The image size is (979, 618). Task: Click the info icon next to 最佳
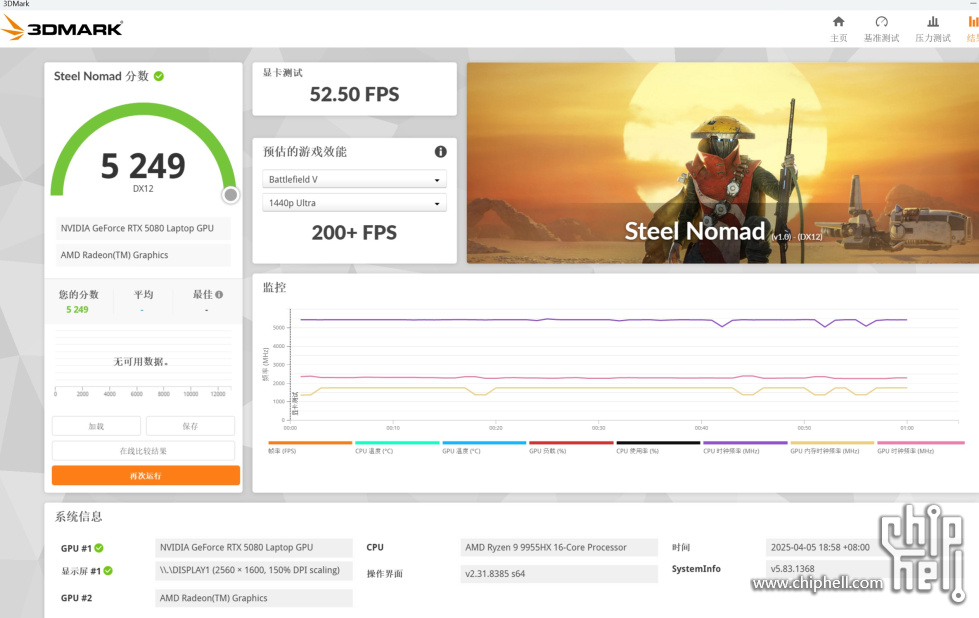coord(219,295)
